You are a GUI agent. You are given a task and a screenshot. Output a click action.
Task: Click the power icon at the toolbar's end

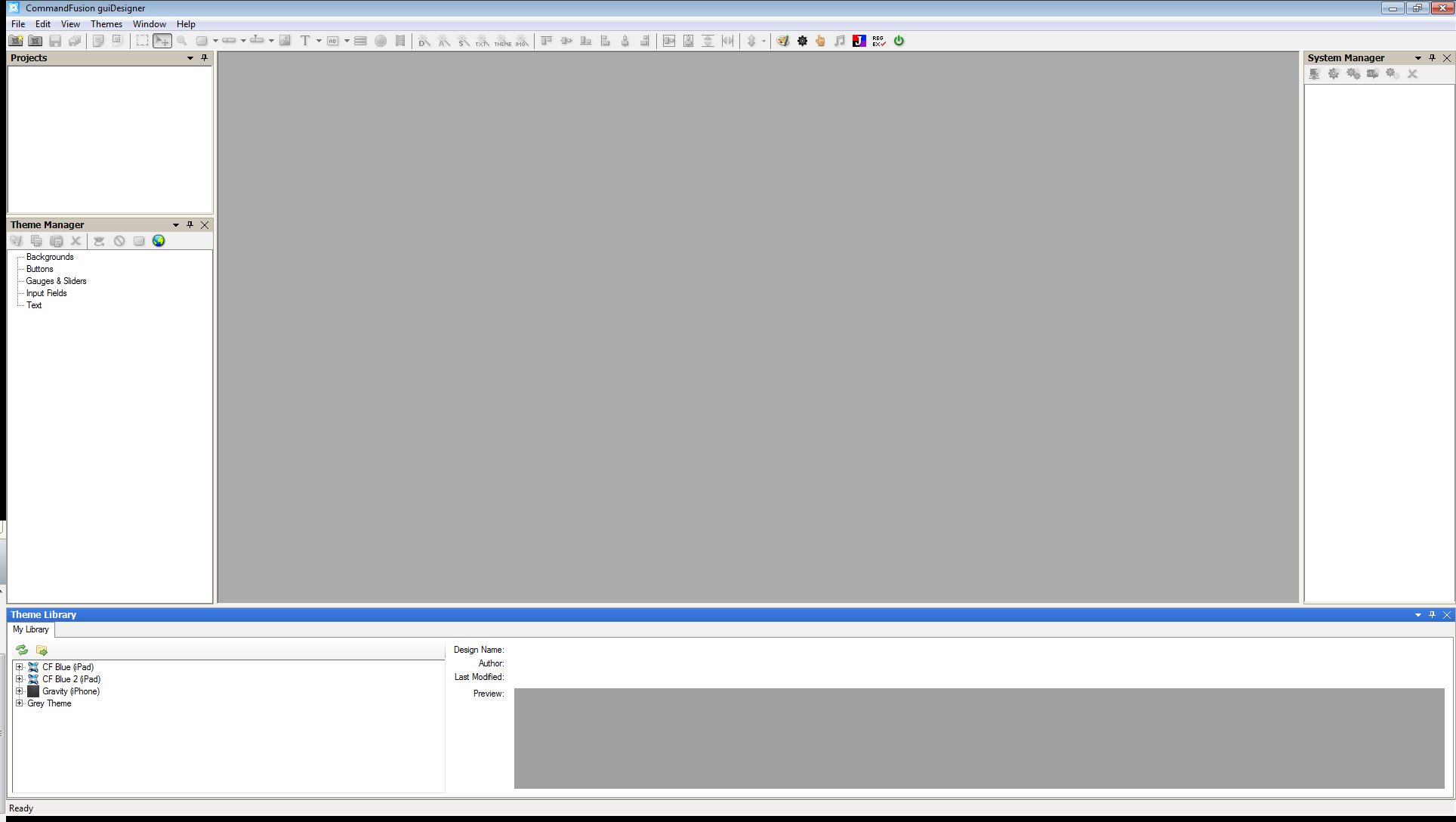click(x=899, y=41)
